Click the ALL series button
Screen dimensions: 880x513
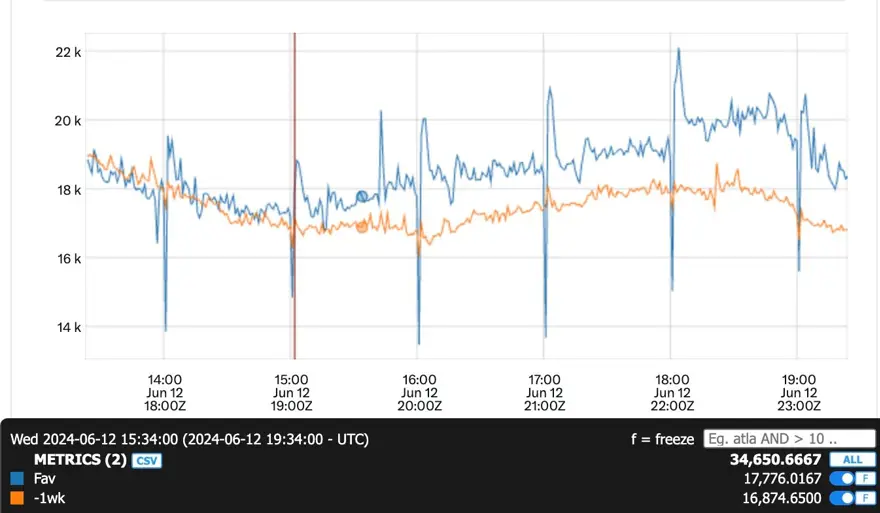click(850, 460)
